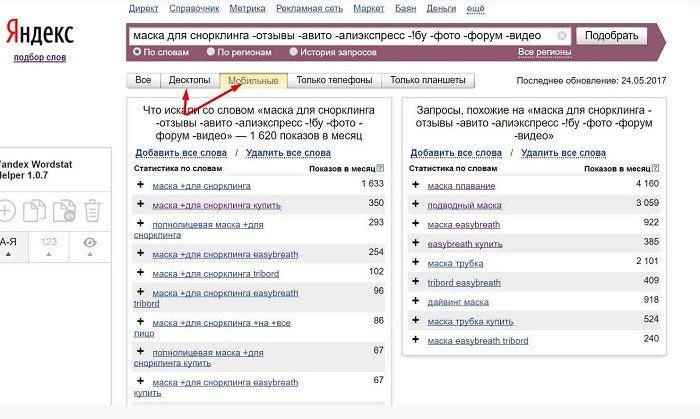Open Рекламная сеть in top navigation
The image size is (700, 419).
tap(309, 8)
